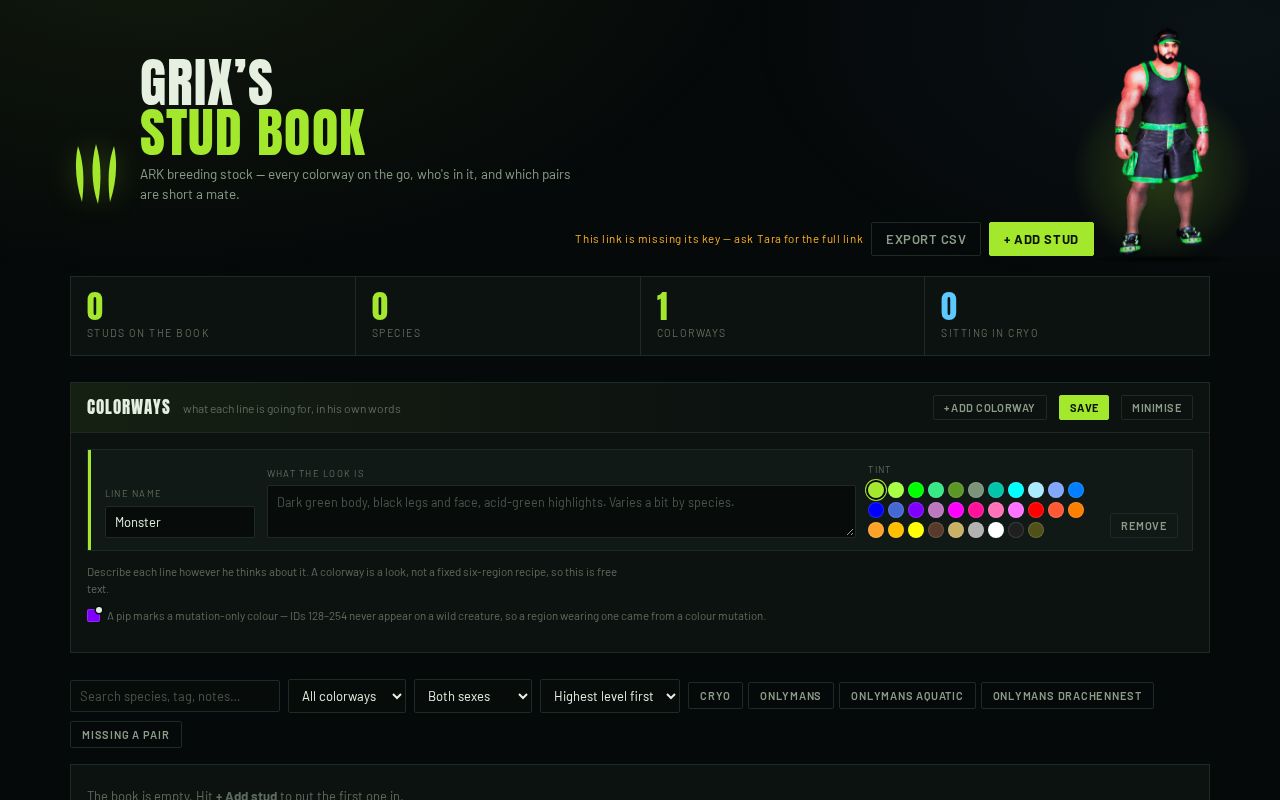Remove the Monster colorway line

click(1144, 526)
